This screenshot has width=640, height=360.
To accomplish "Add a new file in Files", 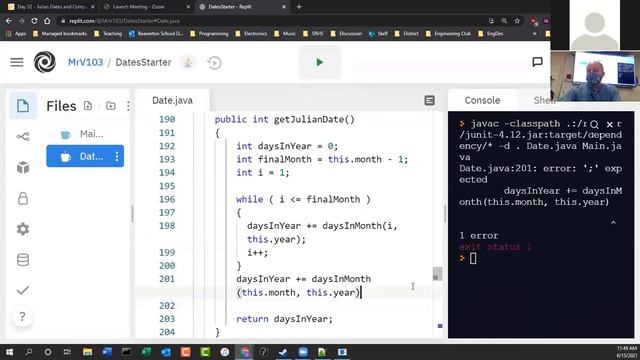I will (88, 106).
